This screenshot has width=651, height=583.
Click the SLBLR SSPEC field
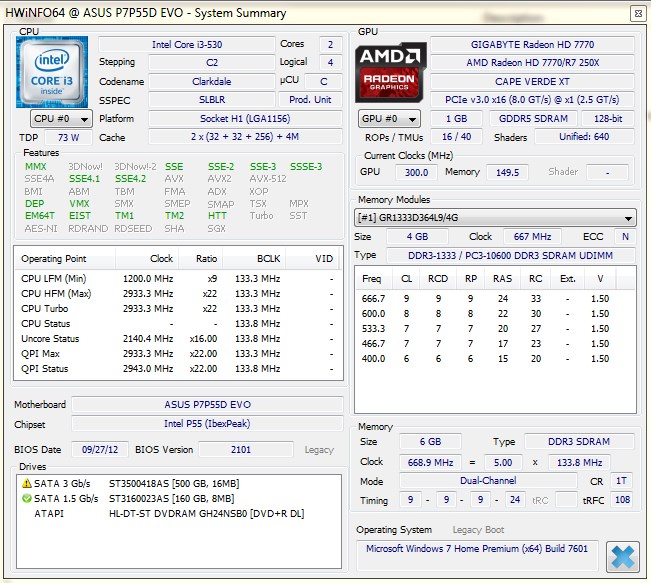coord(212,100)
